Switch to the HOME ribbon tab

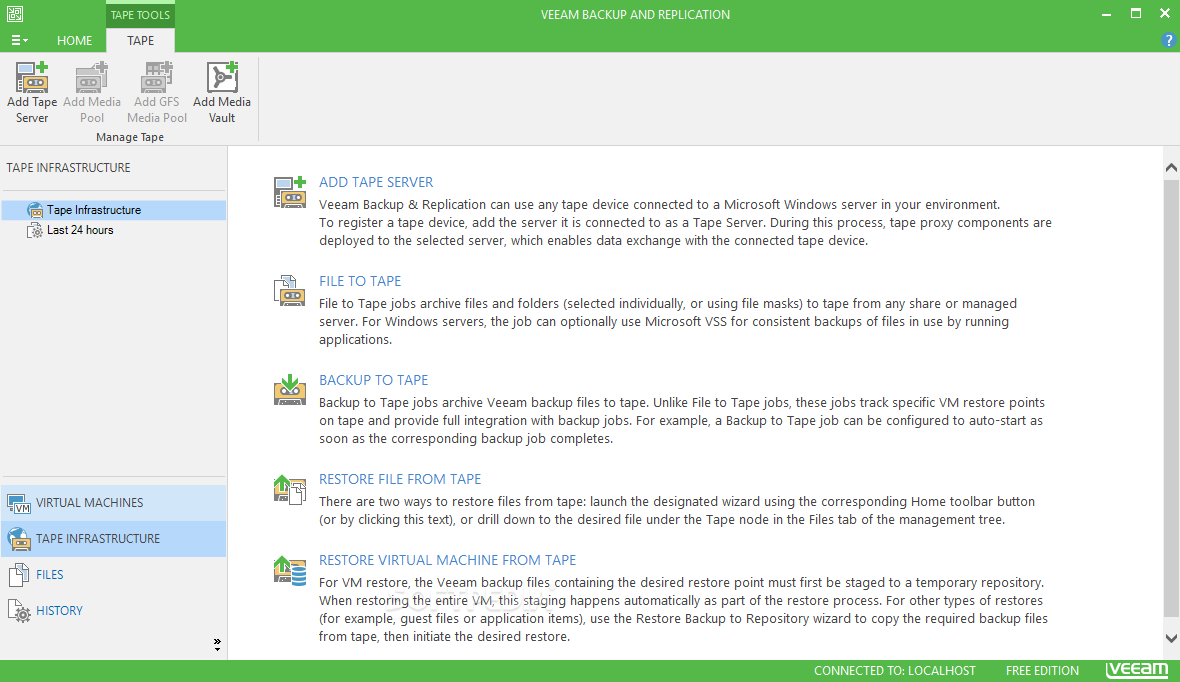click(x=75, y=41)
